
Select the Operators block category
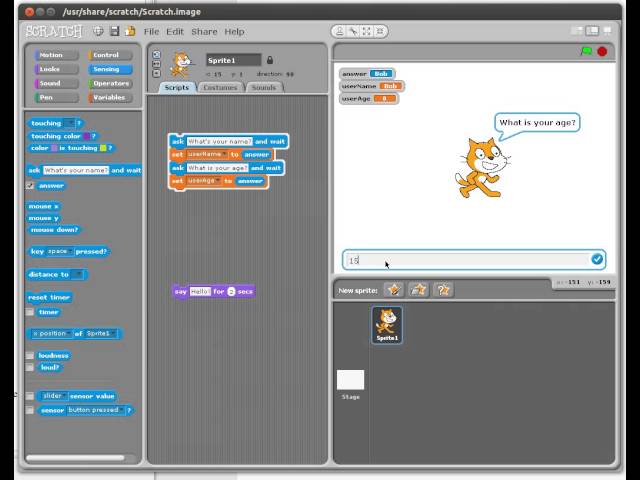110,83
